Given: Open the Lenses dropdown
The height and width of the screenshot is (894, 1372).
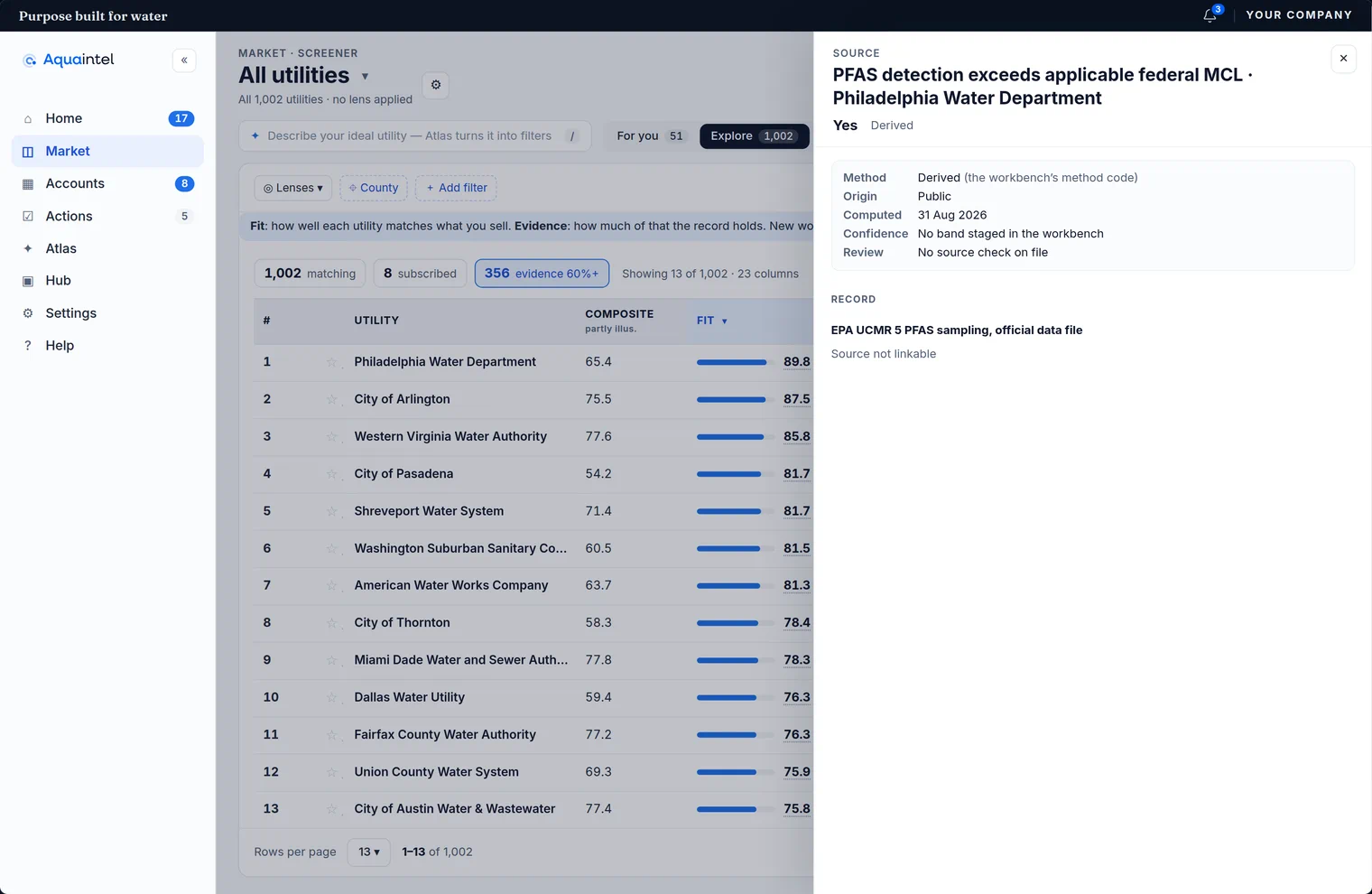Looking at the screenshot, I should pyautogui.click(x=293, y=188).
